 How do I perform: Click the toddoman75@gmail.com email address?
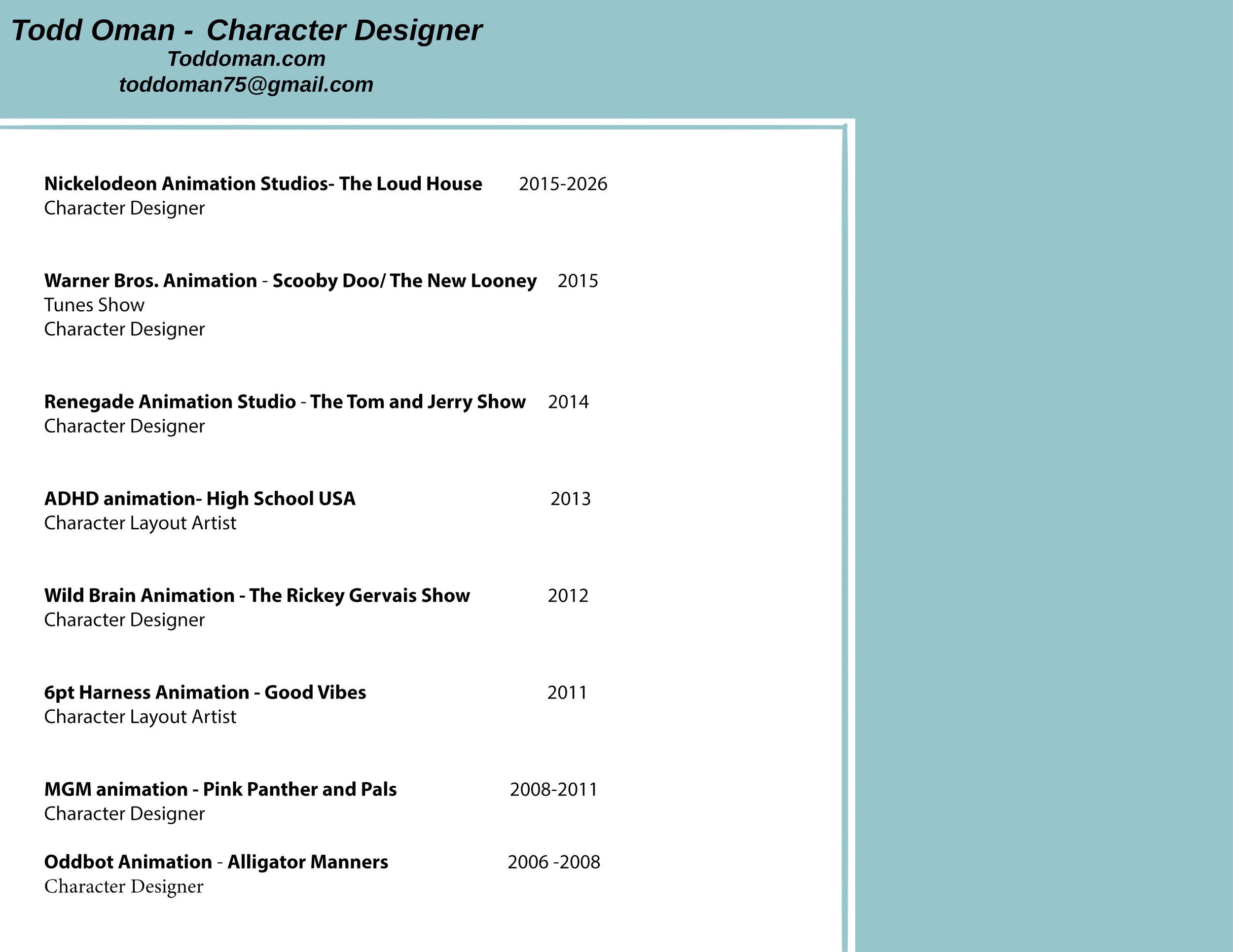click(x=246, y=85)
